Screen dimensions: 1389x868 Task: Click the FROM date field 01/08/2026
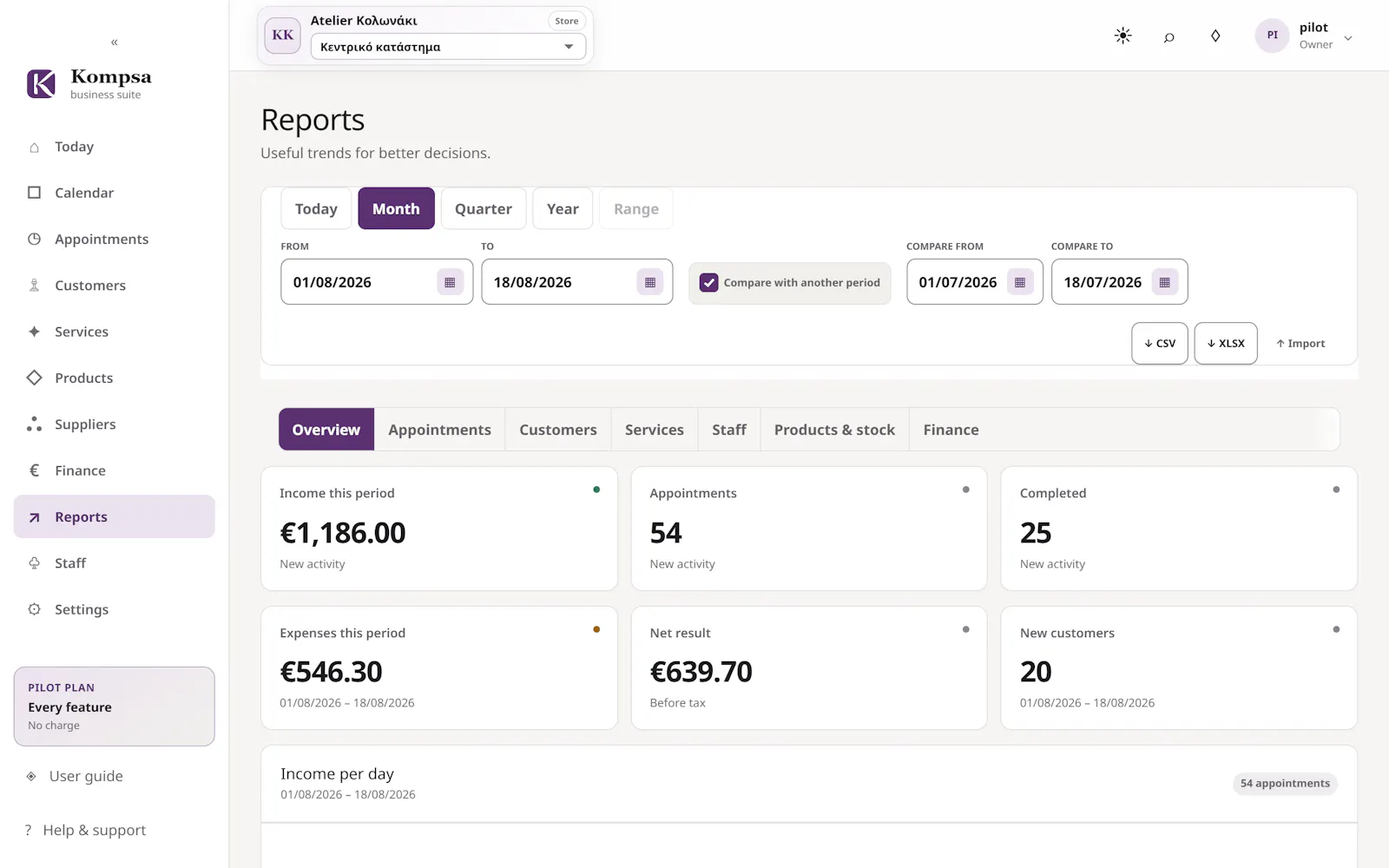tap(377, 282)
